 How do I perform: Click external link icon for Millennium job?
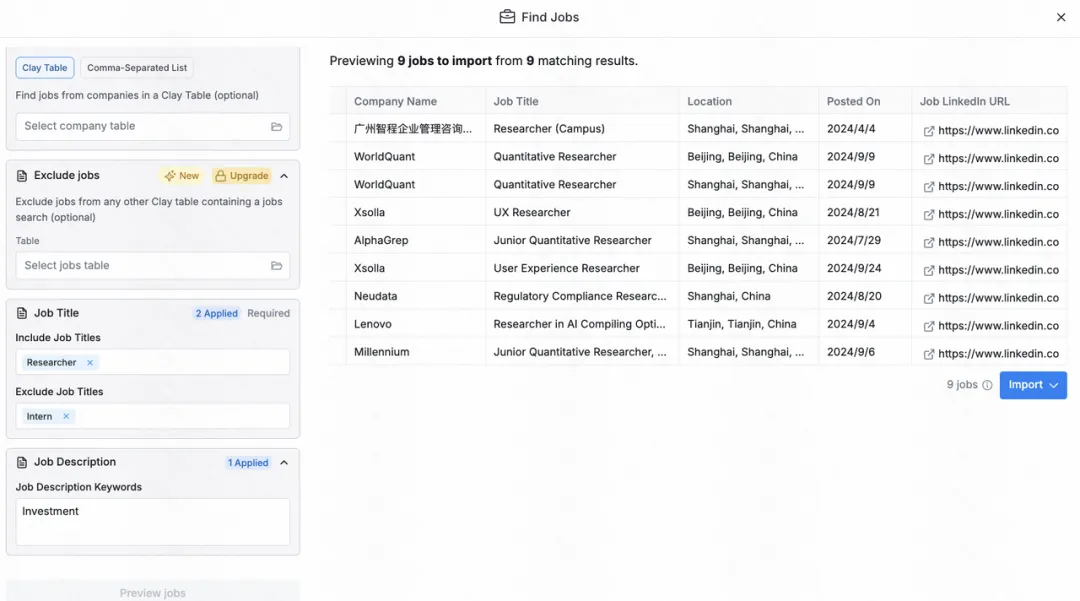[x=928, y=354]
